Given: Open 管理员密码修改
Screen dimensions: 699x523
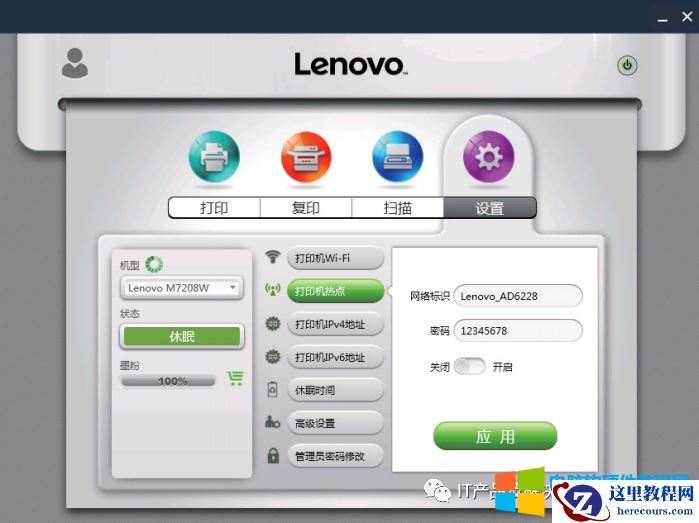Looking at the screenshot, I should pyautogui.click(x=336, y=456).
